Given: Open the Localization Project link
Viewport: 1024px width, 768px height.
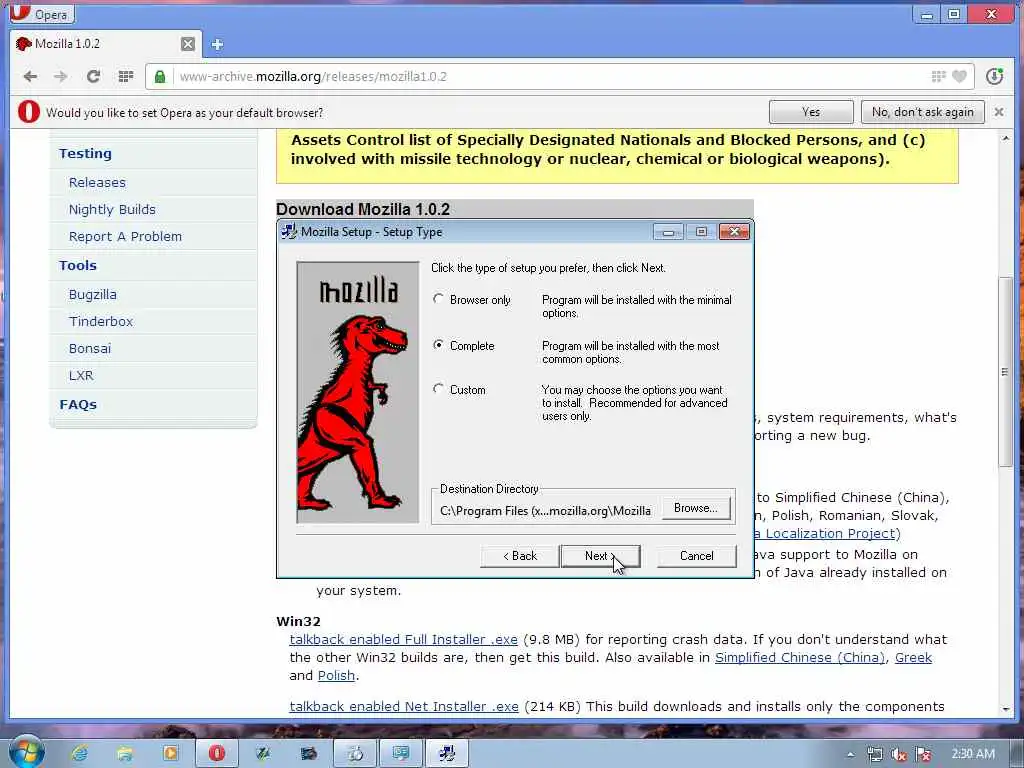Looking at the screenshot, I should 826,534.
